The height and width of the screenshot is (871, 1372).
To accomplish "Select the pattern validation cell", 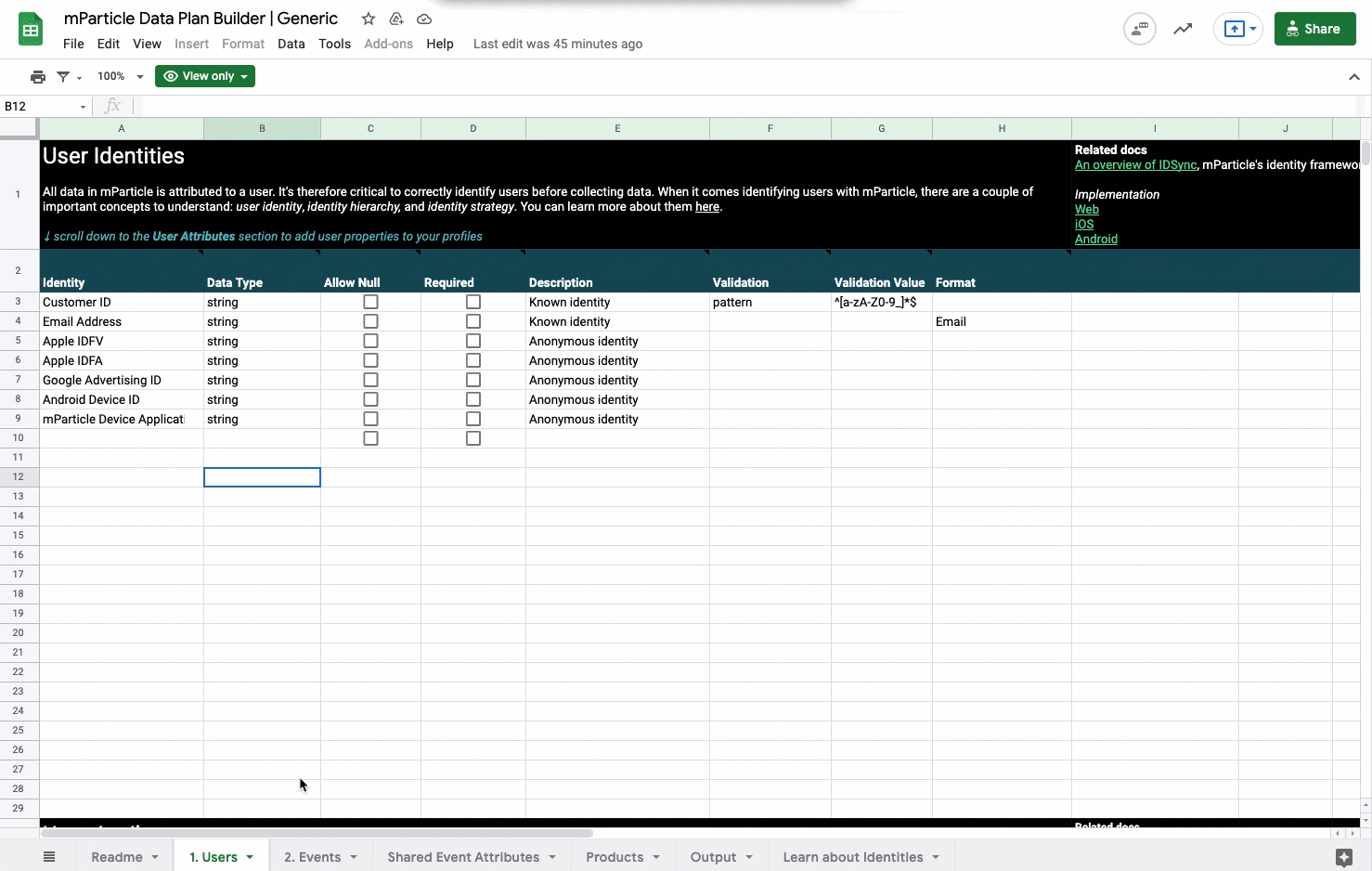I will tap(770, 302).
